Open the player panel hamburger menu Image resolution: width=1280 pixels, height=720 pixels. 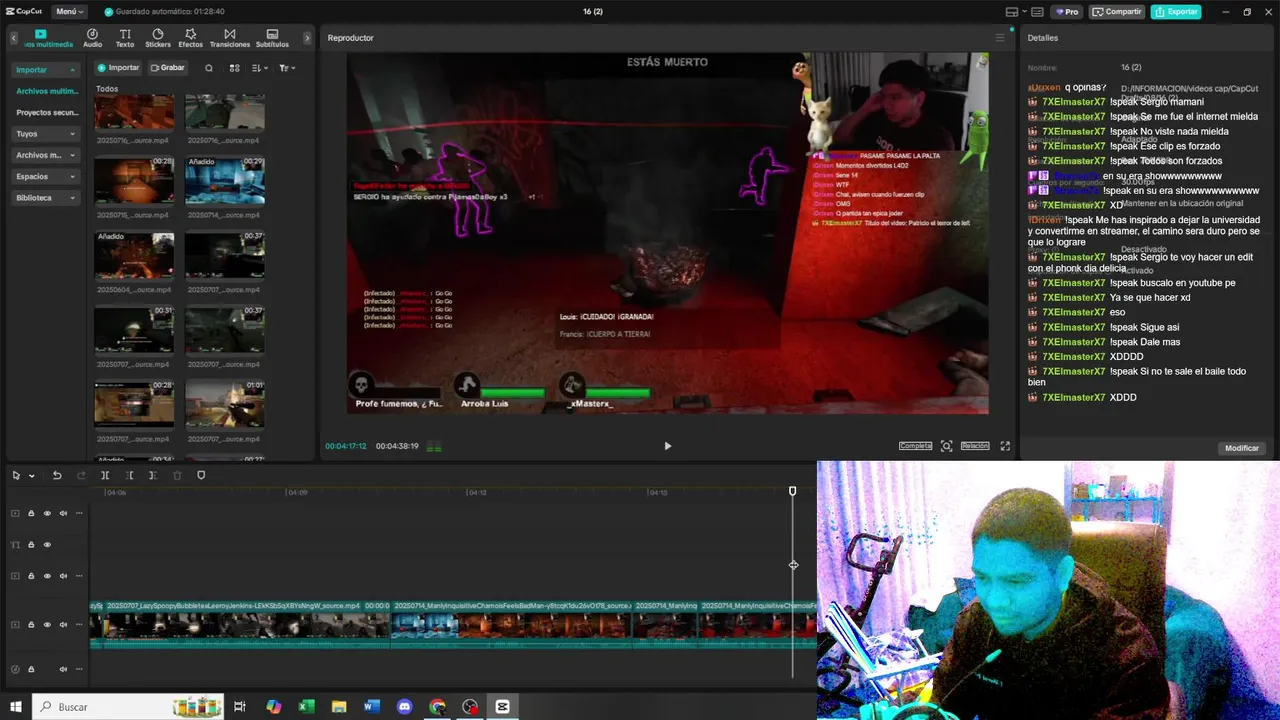pyautogui.click(x=999, y=38)
